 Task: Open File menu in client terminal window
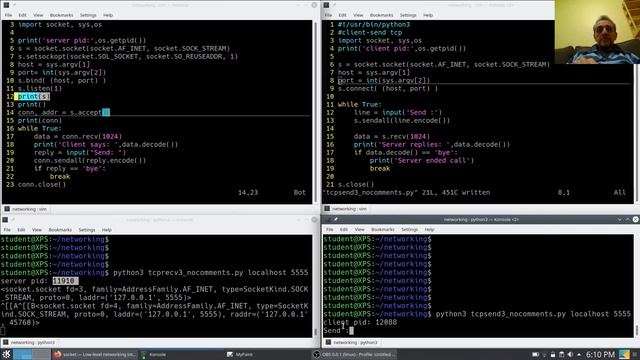click(x=330, y=229)
